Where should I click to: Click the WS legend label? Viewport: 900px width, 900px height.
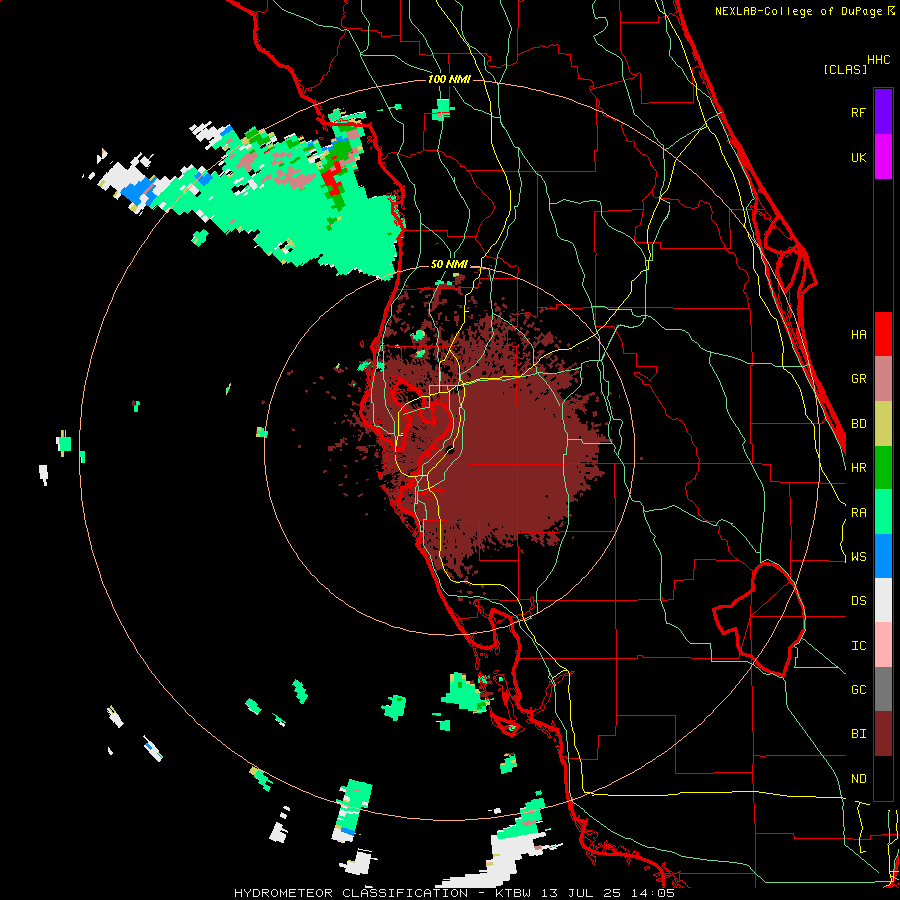[858, 557]
